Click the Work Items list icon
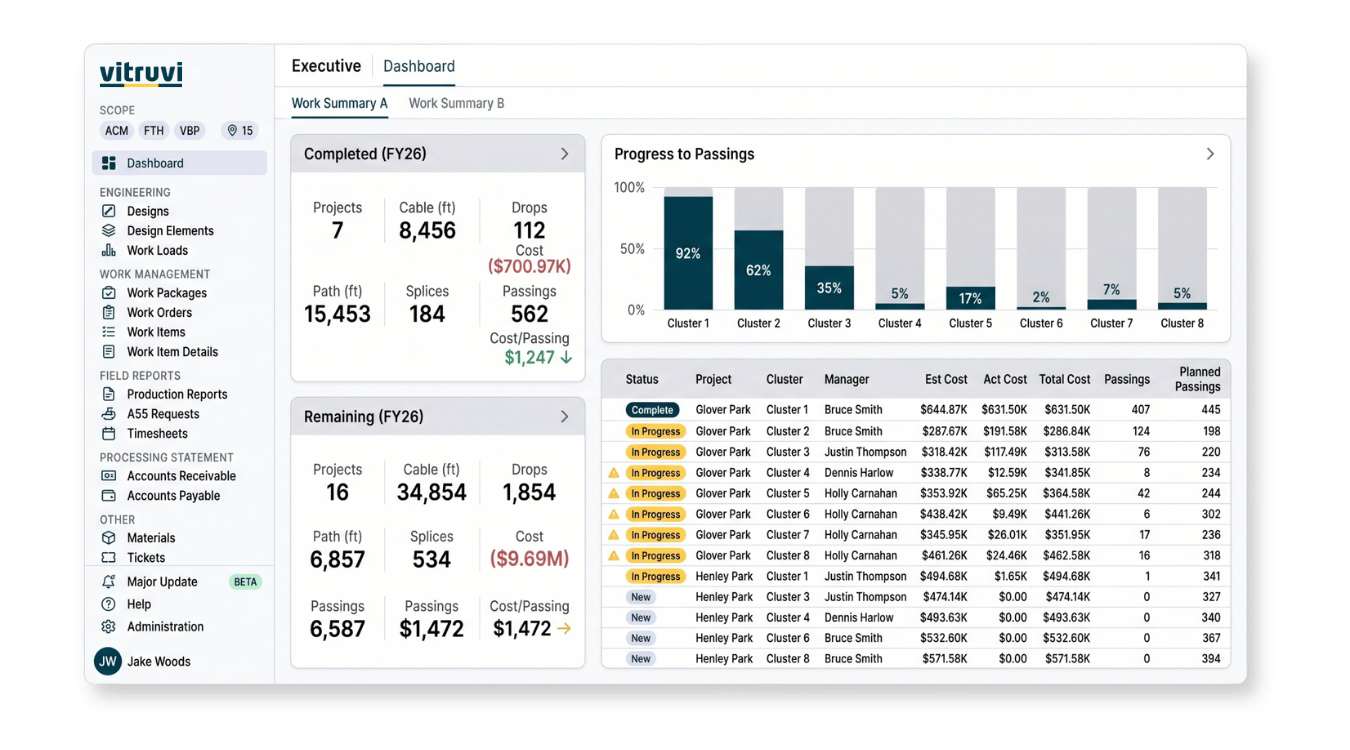 coord(109,332)
